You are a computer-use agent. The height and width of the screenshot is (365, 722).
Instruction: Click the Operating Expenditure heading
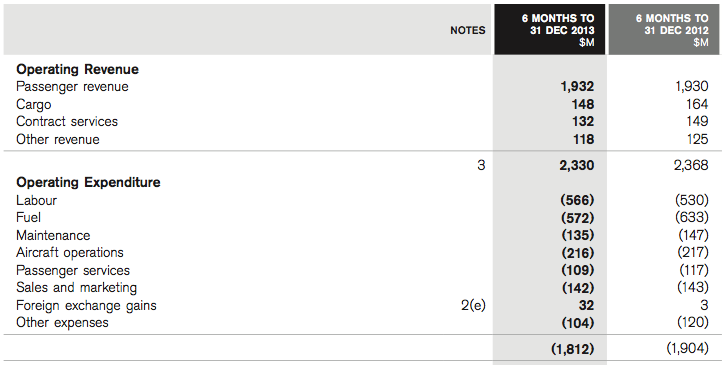click(x=88, y=182)
